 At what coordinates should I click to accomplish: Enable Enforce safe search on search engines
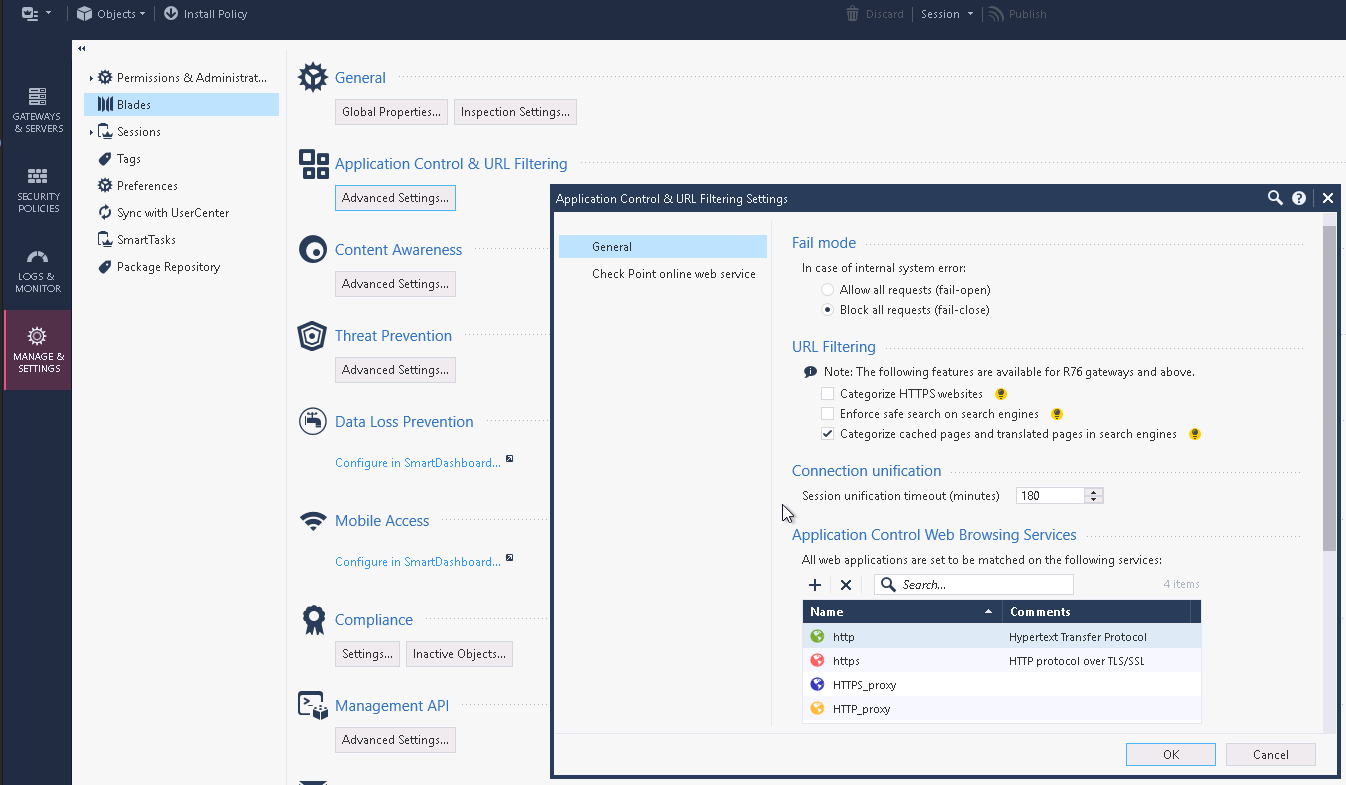tap(827, 414)
